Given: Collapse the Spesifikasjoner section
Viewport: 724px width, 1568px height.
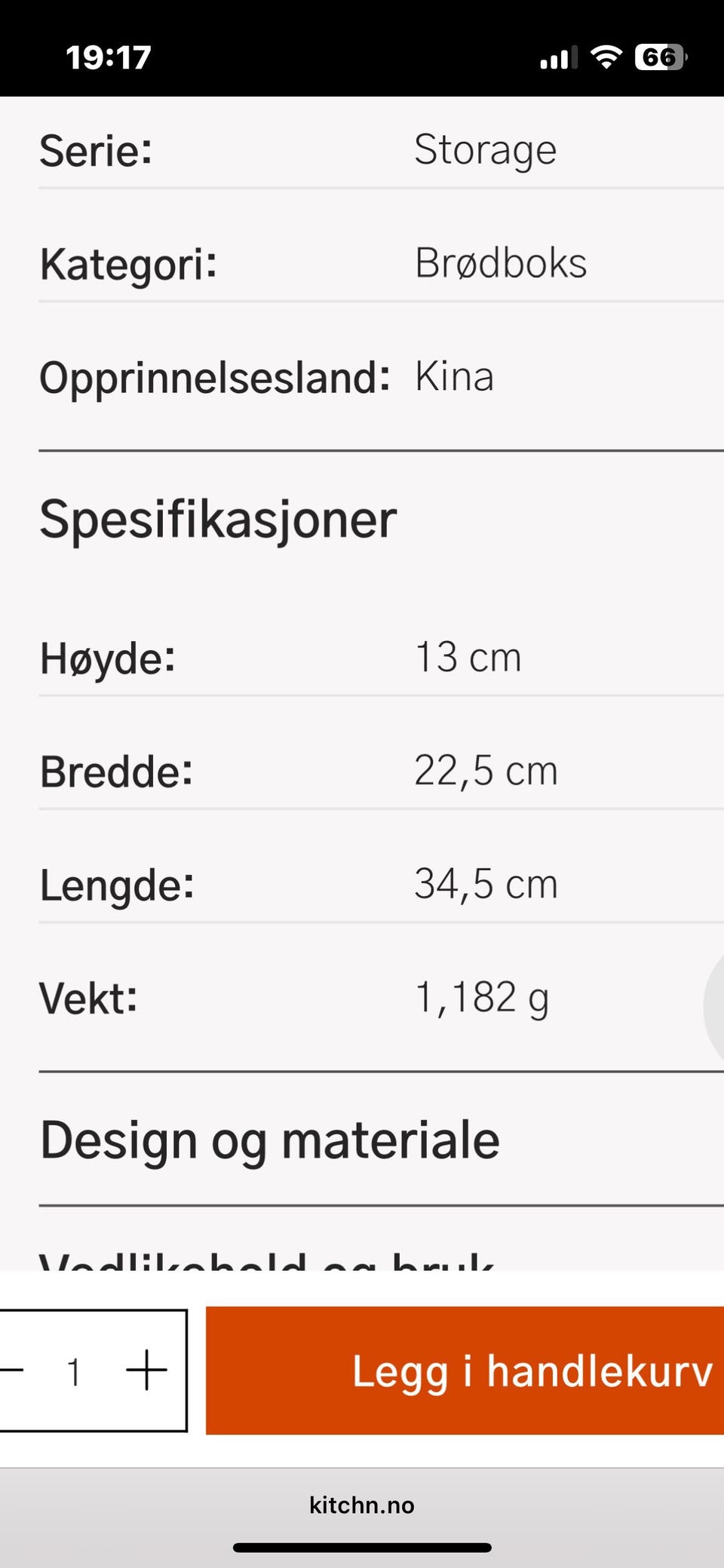Looking at the screenshot, I should point(218,519).
